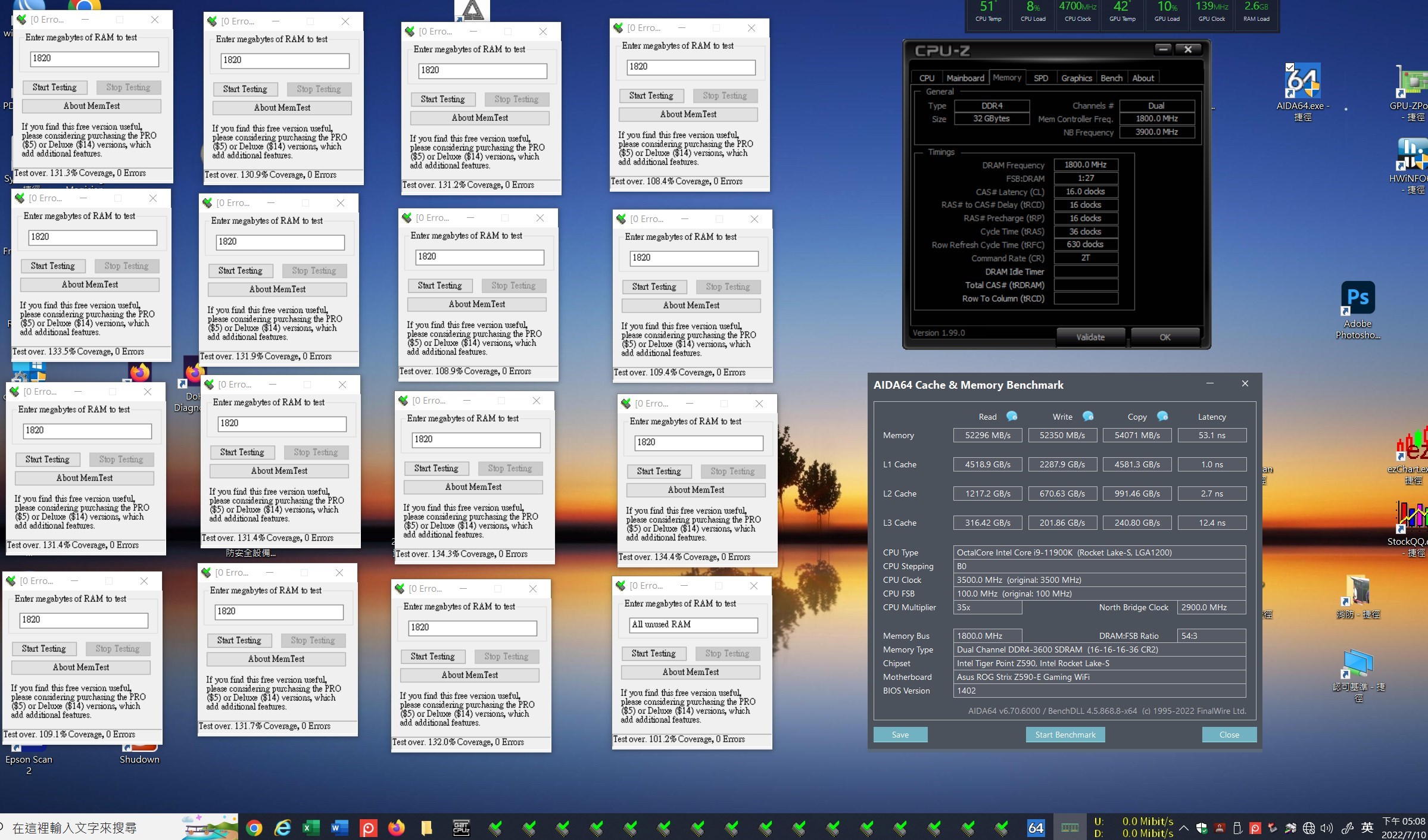Open Word from the taskbar
The height and width of the screenshot is (840, 1428).
[x=339, y=827]
